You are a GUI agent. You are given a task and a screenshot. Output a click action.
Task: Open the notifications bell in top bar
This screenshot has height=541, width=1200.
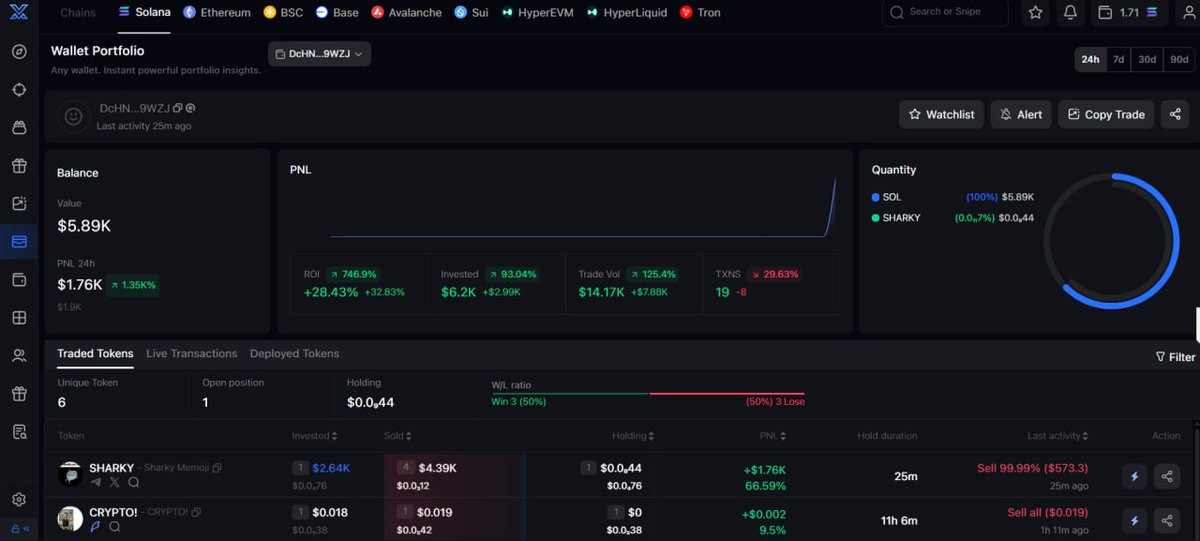point(1070,13)
